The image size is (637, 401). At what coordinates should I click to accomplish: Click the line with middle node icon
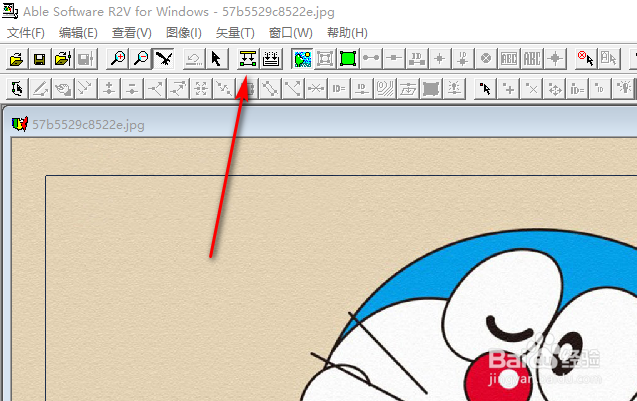pyautogui.click(x=394, y=59)
